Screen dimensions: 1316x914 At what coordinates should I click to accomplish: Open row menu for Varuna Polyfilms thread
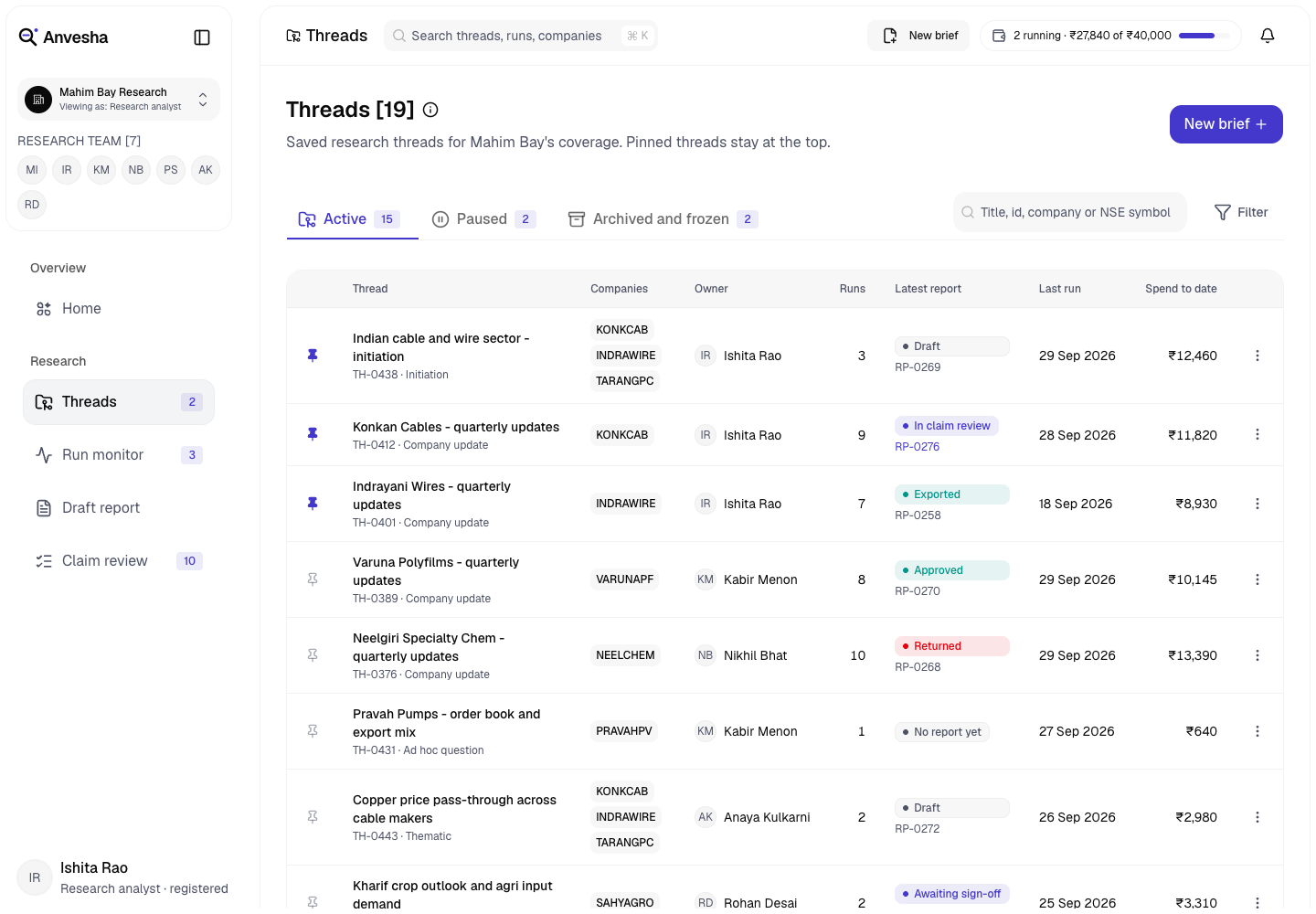point(1258,579)
